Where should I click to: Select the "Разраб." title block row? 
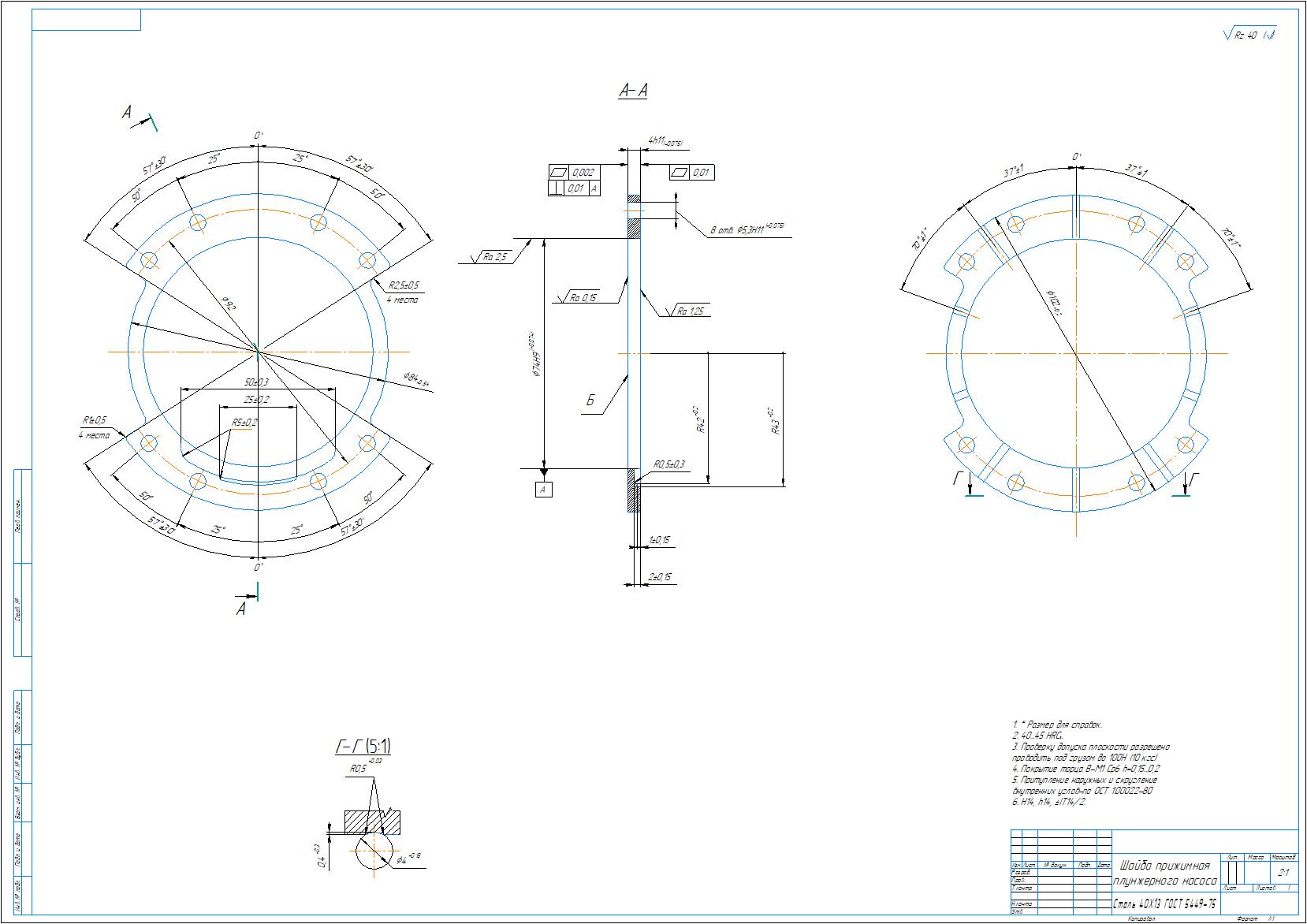click(x=1020, y=873)
